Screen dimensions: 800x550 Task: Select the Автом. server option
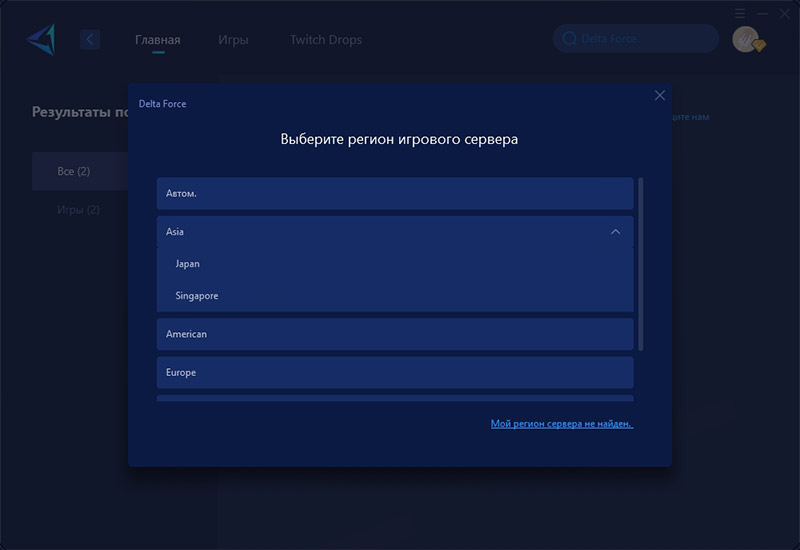coord(395,193)
